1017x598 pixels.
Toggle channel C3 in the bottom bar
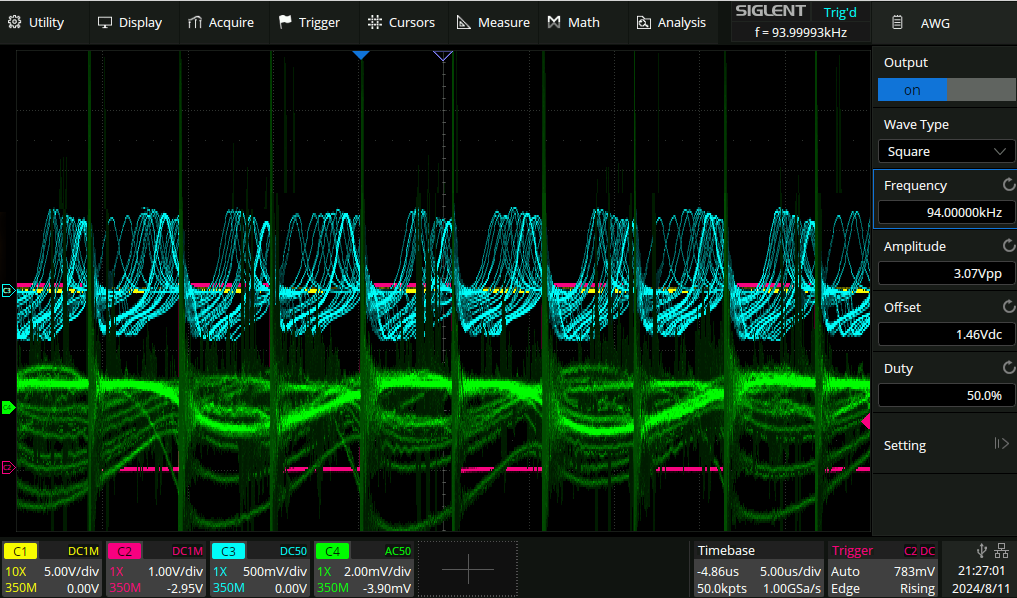point(260,569)
